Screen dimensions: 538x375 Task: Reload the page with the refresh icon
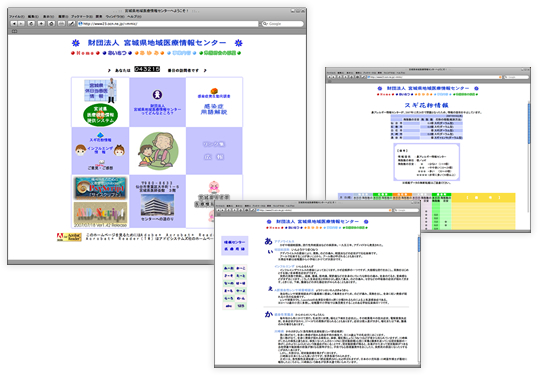click(x=31, y=24)
